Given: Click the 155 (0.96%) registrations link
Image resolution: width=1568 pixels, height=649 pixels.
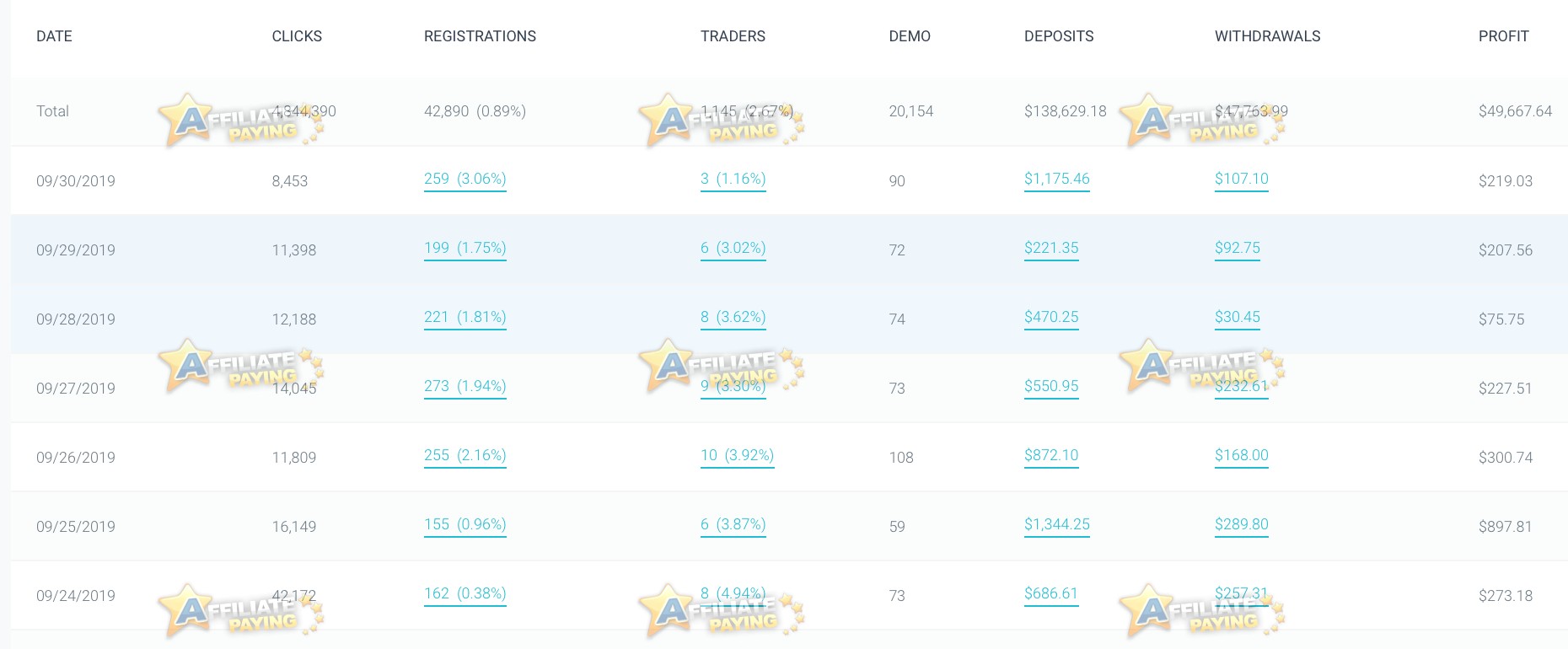Looking at the screenshot, I should 464,524.
